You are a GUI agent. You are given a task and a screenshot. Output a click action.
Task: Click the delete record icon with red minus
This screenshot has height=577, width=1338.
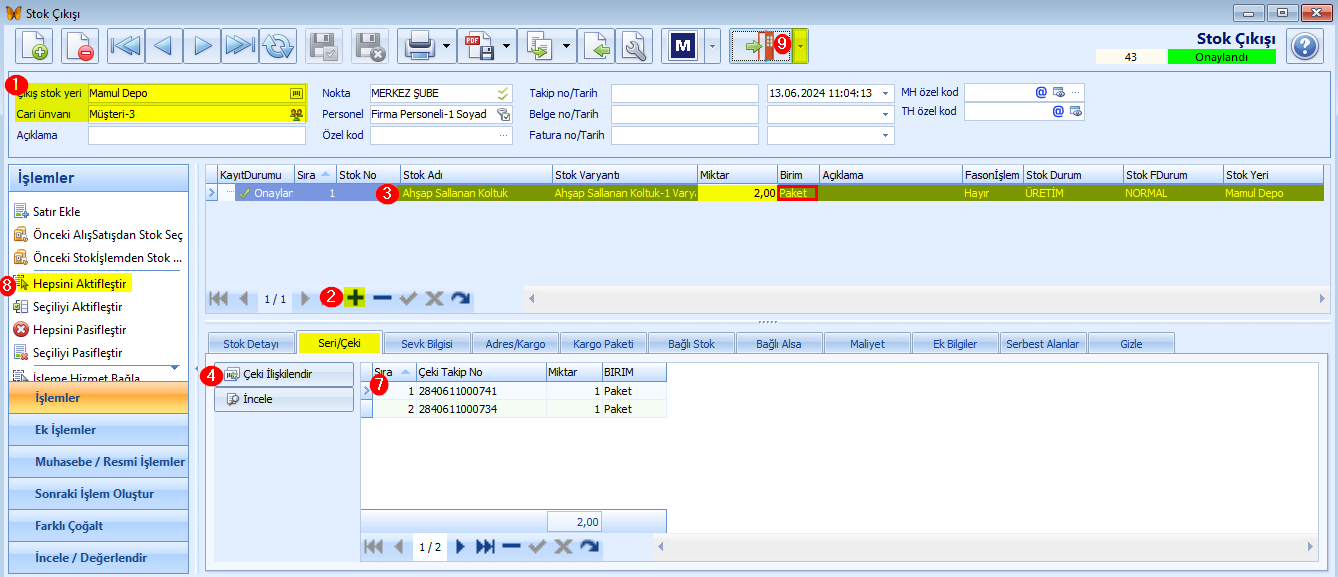[80, 46]
